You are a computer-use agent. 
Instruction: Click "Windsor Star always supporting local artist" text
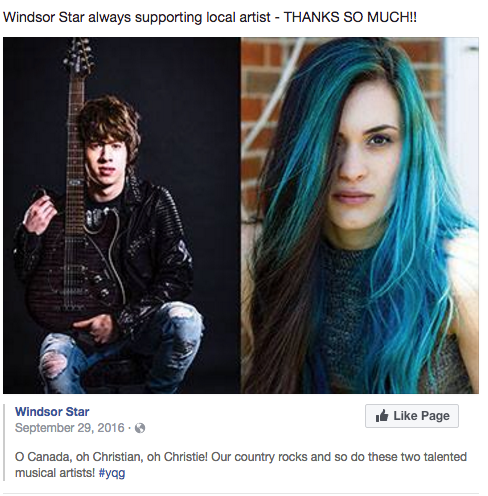[x=137, y=17]
